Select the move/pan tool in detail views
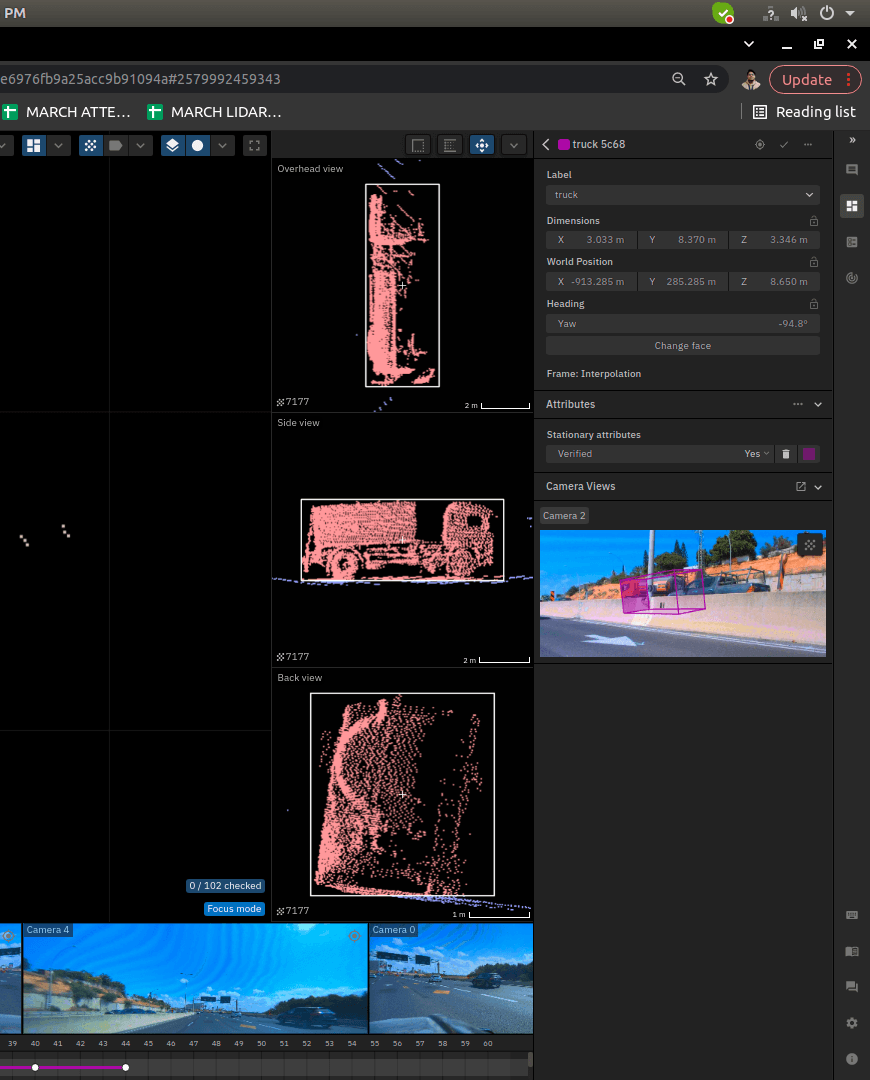The width and height of the screenshot is (870, 1080). click(481, 145)
